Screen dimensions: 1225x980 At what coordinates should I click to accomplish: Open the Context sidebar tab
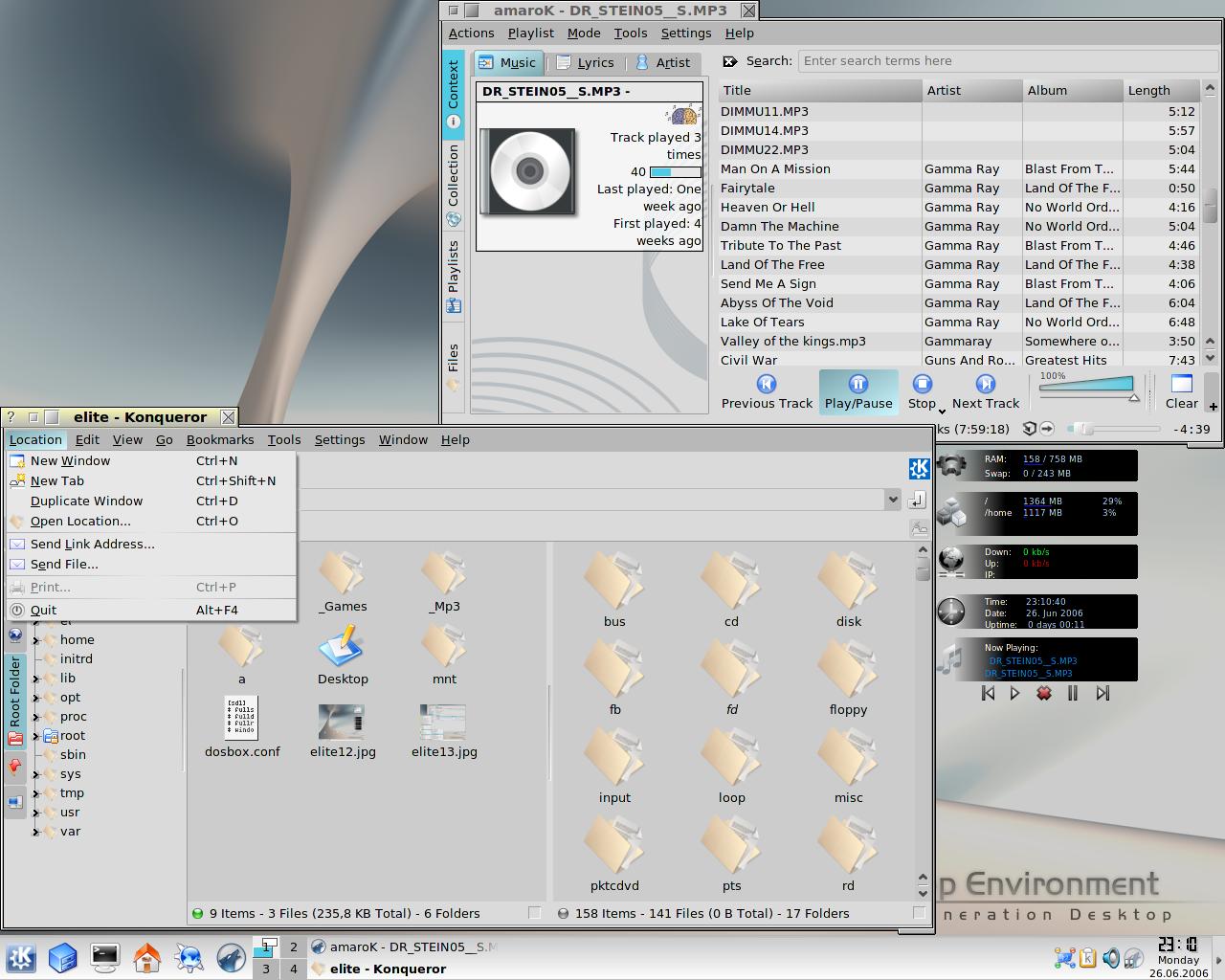454,94
